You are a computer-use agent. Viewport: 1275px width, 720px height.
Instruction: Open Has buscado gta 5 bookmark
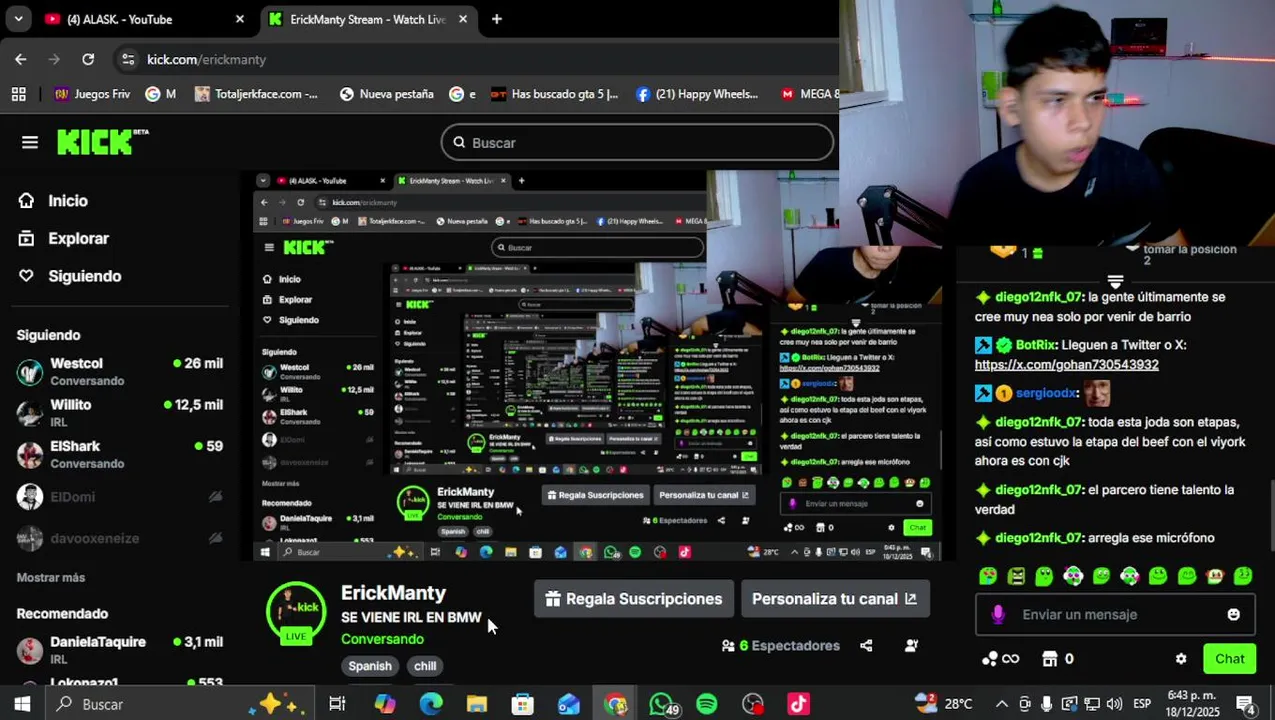(x=555, y=94)
